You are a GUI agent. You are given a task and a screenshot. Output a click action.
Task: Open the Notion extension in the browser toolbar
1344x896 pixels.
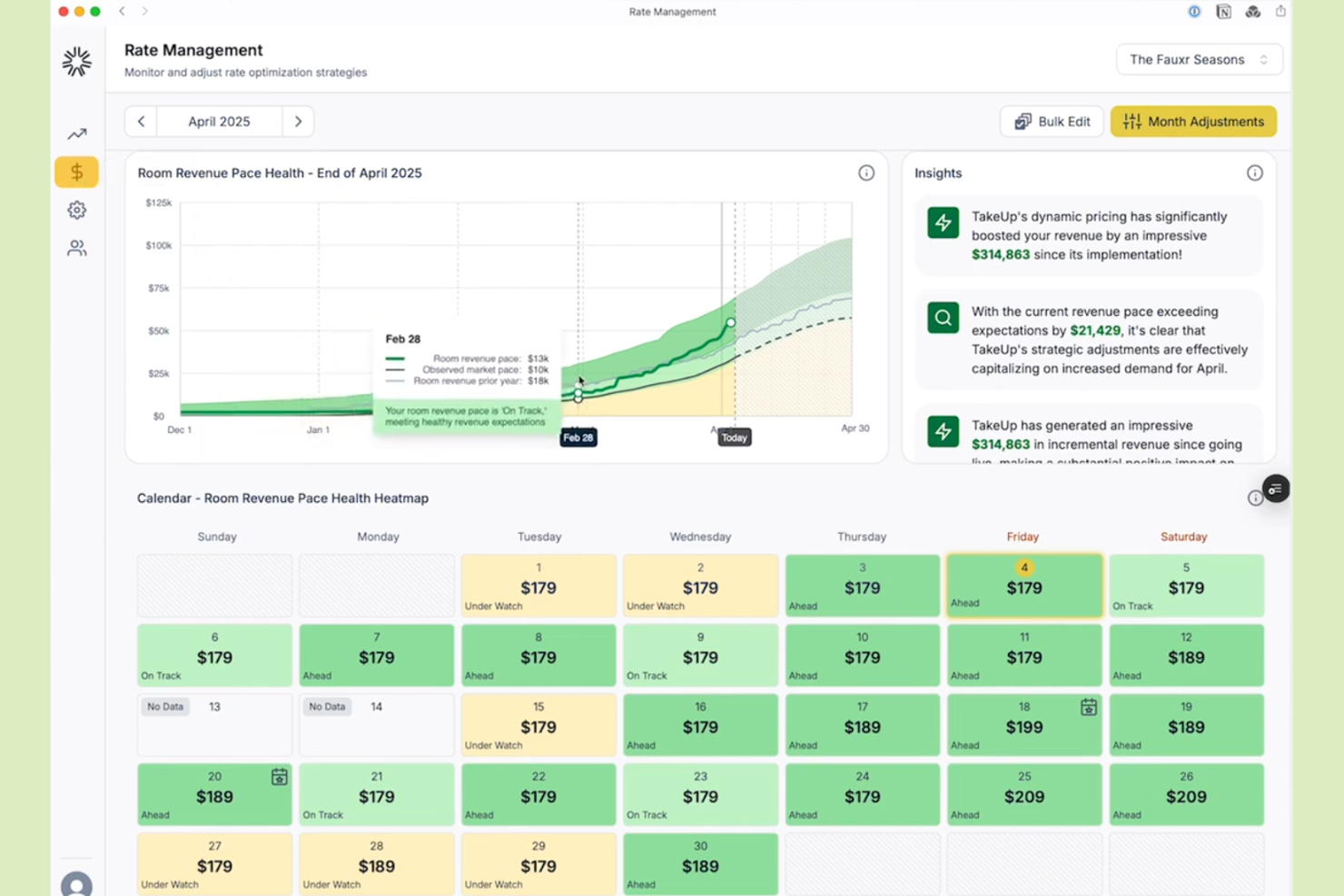pos(1224,12)
